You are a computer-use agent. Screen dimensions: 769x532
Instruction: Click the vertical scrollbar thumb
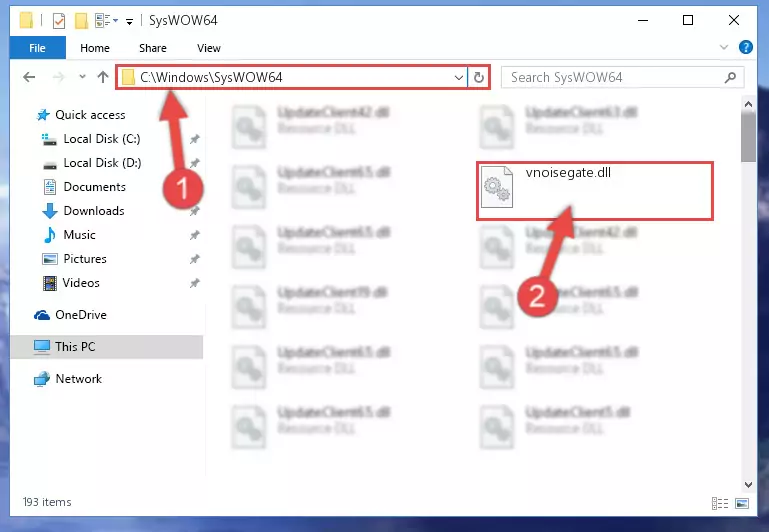point(748,137)
